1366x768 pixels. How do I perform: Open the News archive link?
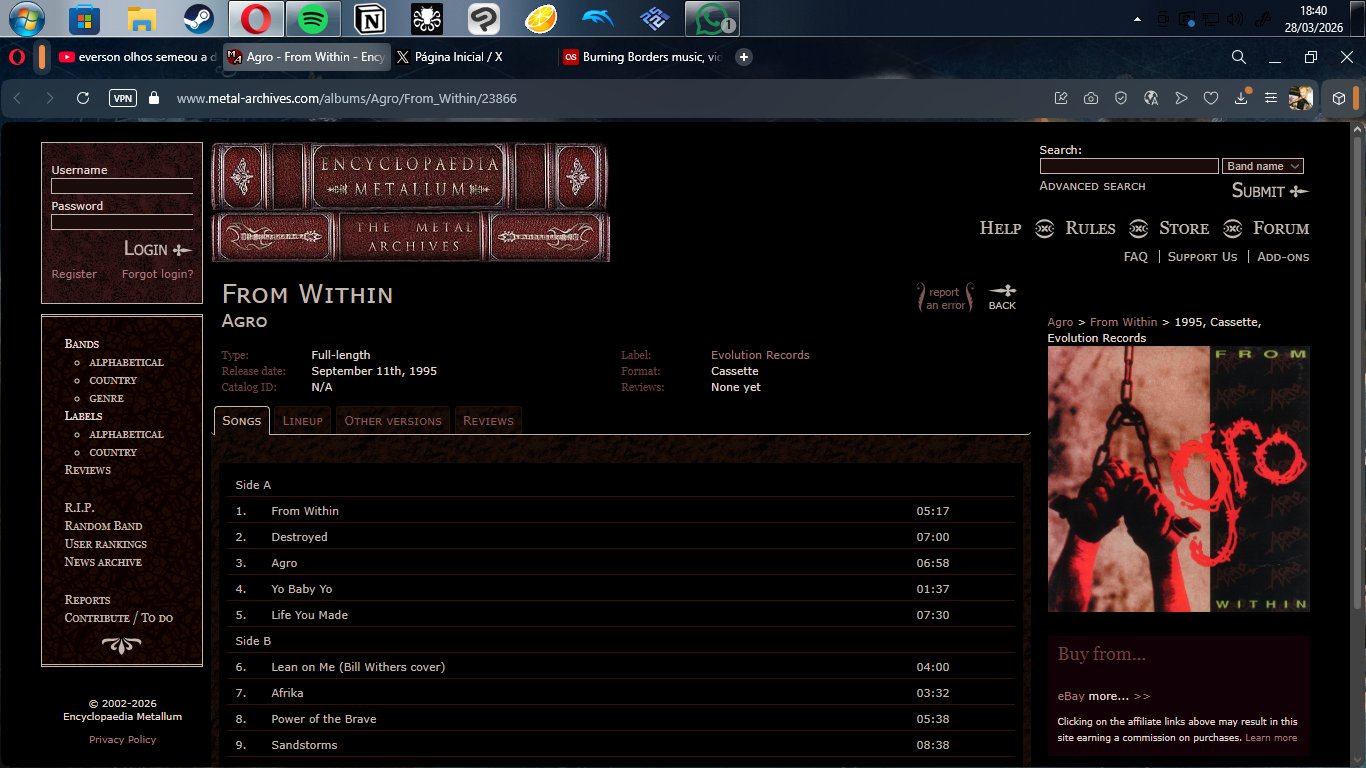[x=103, y=562]
